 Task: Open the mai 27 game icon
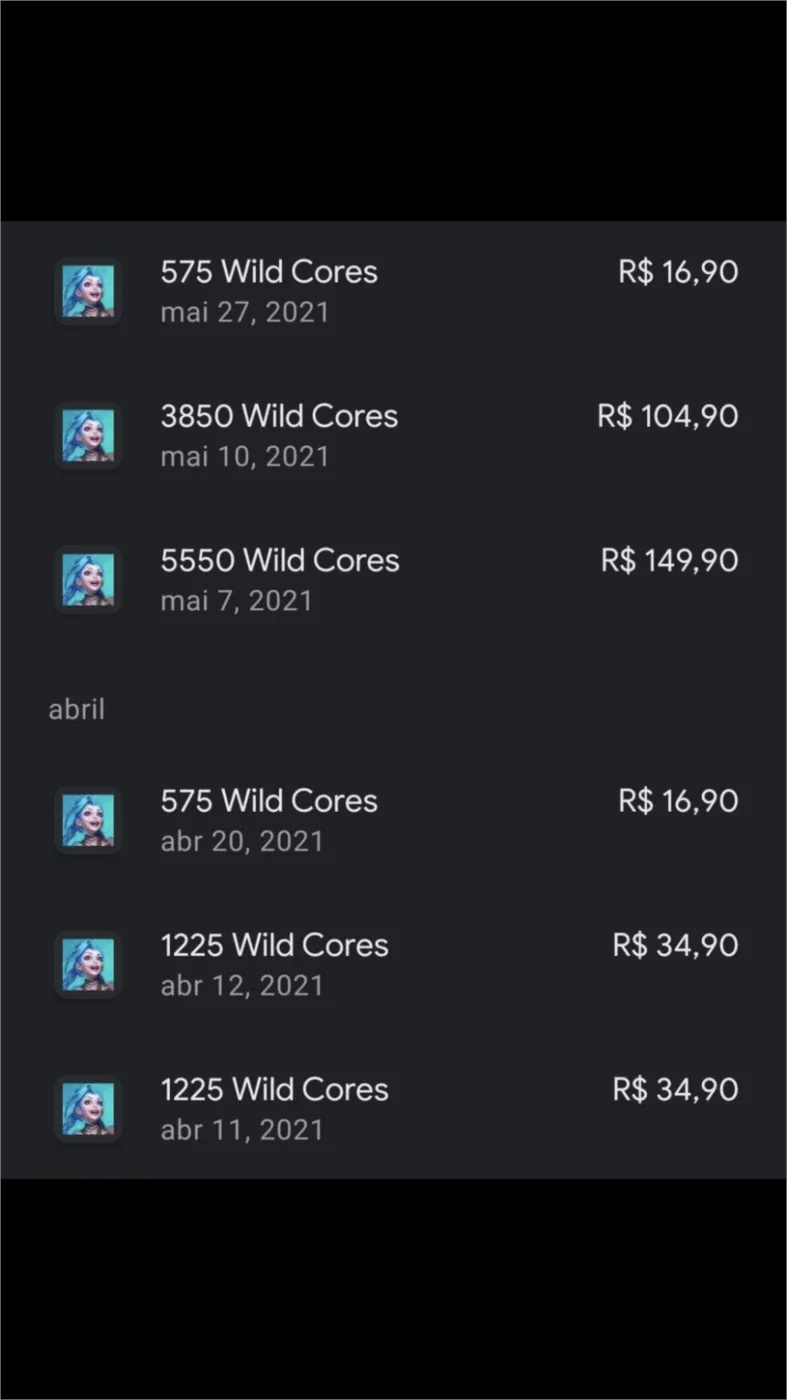coord(88,291)
